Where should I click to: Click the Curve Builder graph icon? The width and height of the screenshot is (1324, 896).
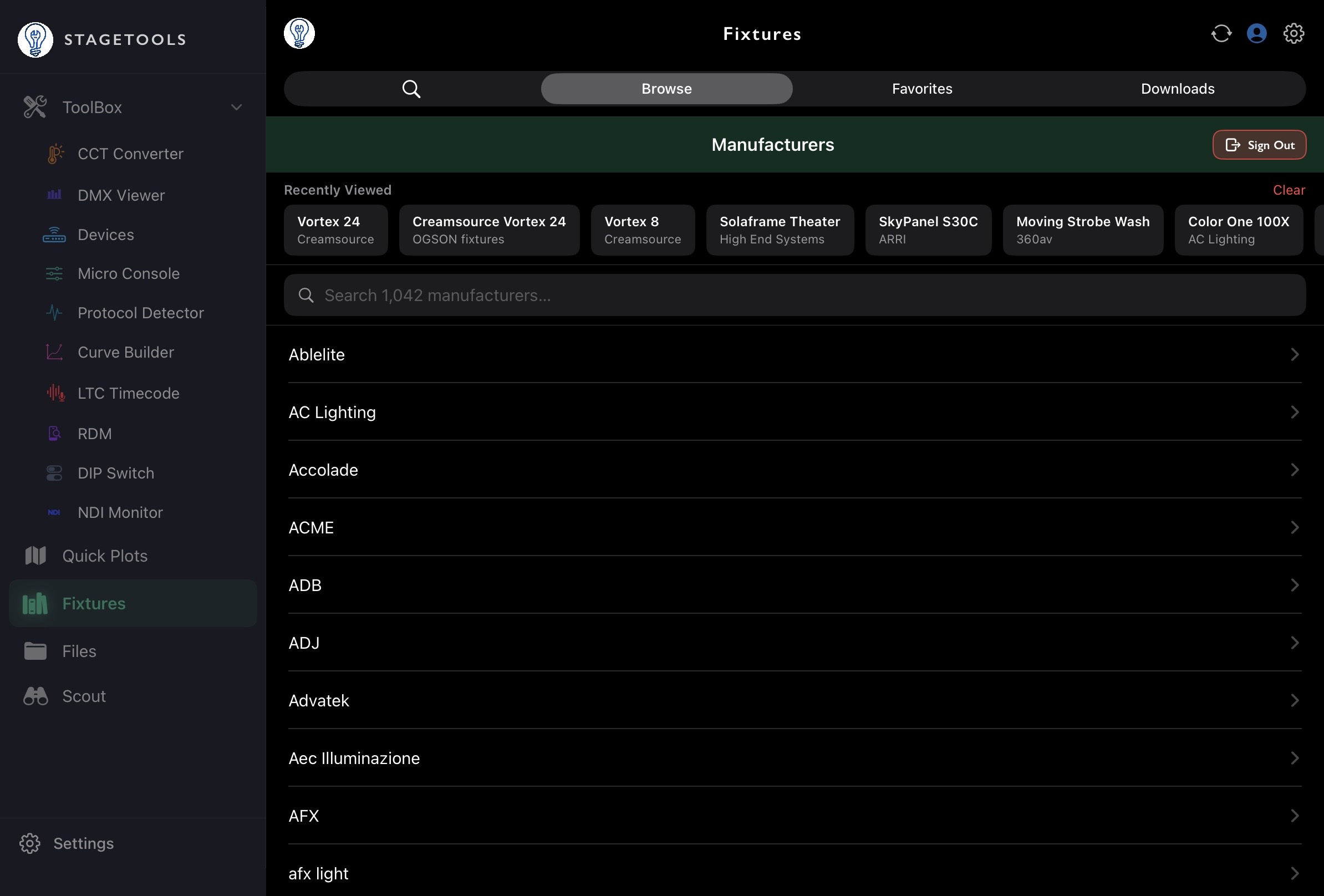click(54, 352)
